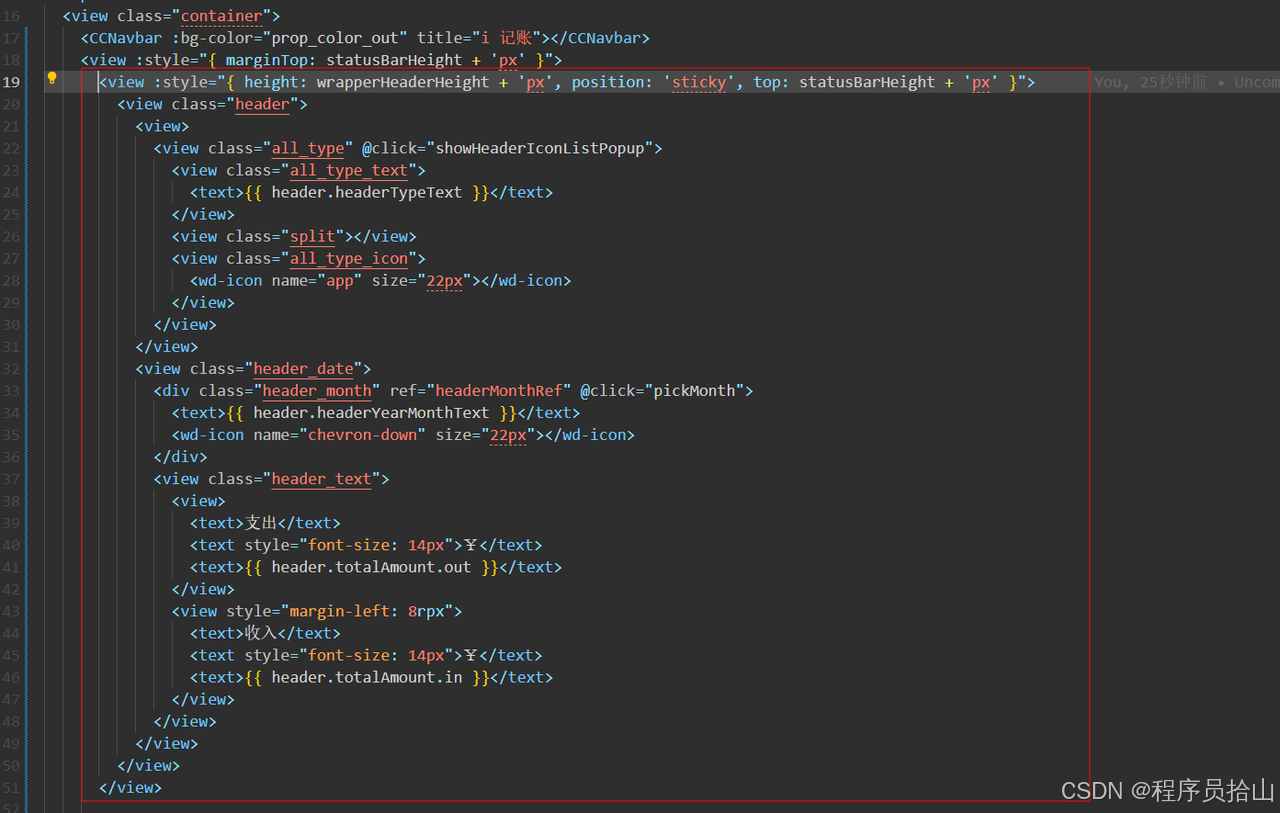The width and height of the screenshot is (1280, 813).
Task: Click the marginTop property on line 18
Action: pos(266,60)
